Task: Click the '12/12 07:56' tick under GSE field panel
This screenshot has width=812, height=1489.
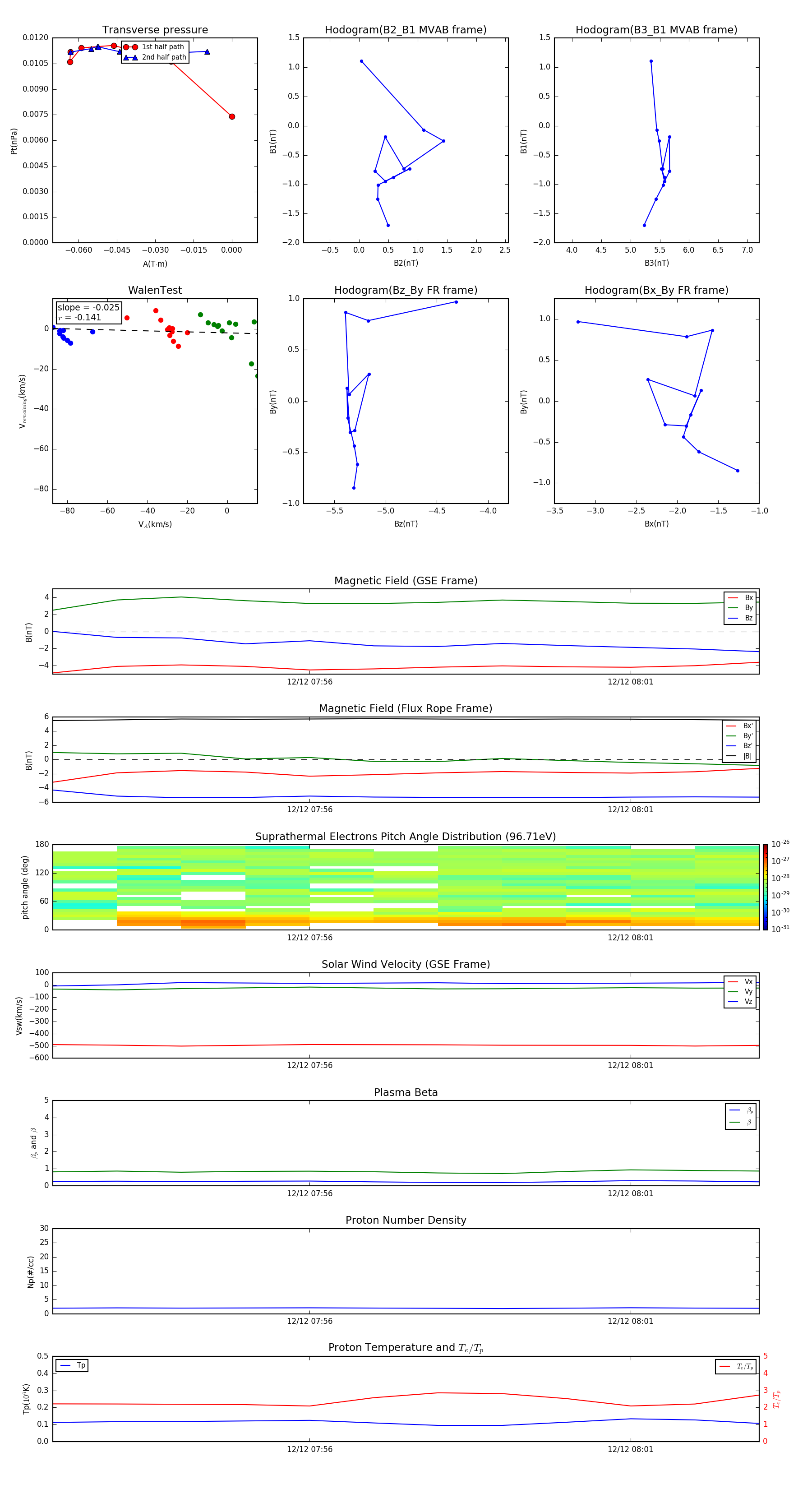Action: coord(310,682)
